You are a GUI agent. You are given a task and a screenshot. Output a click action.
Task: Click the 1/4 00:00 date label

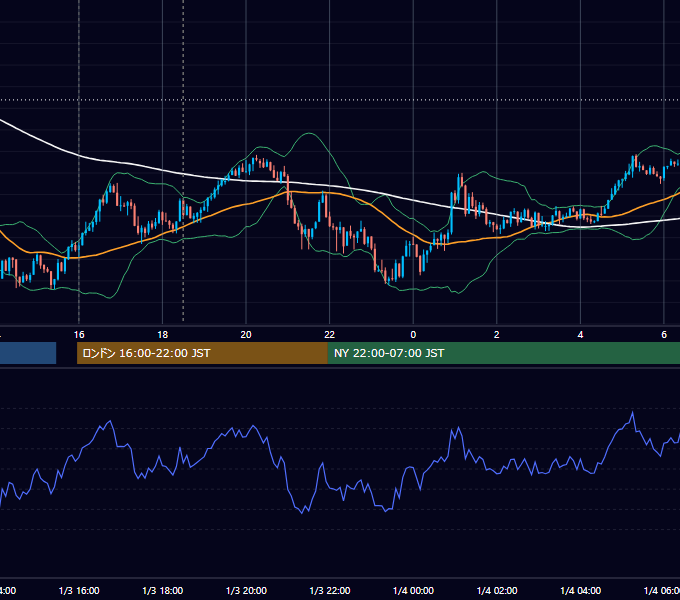[413, 590]
